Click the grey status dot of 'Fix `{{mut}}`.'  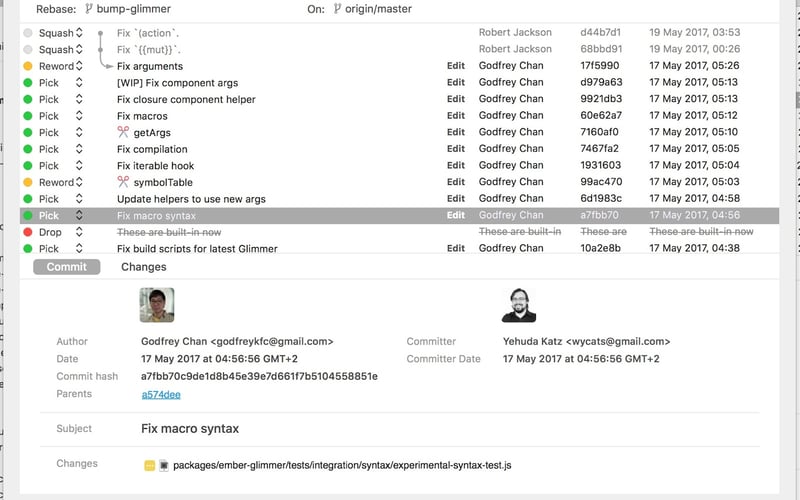point(28,49)
